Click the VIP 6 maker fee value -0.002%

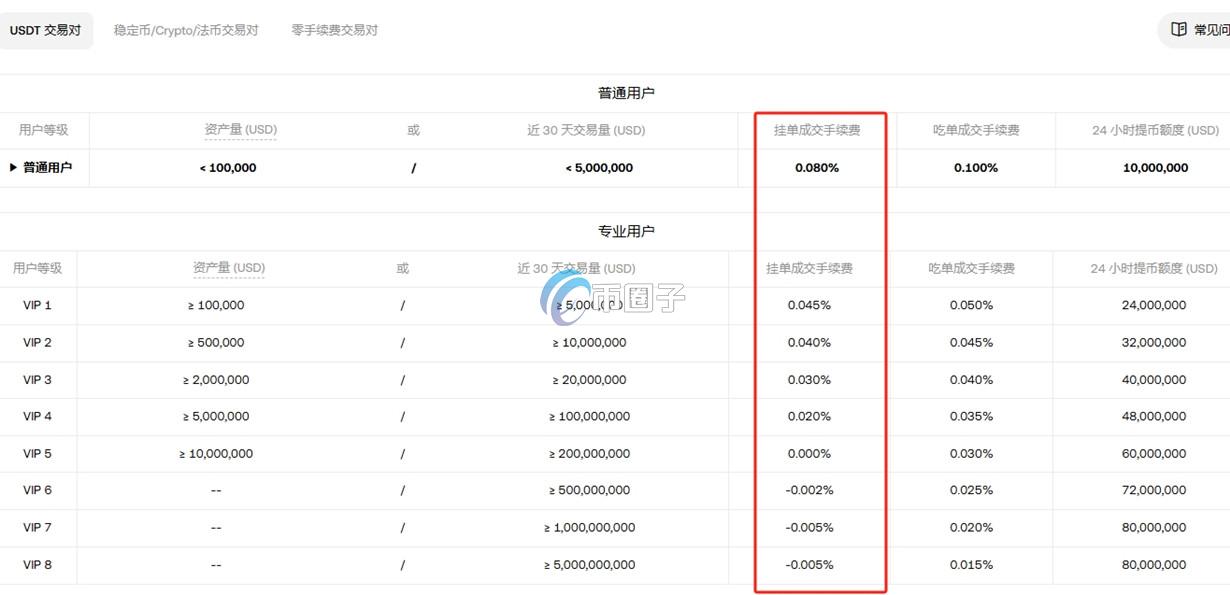(808, 490)
